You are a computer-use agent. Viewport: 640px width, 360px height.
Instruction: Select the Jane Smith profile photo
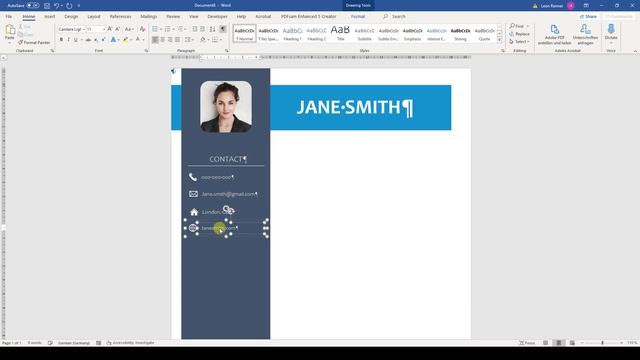[226, 107]
